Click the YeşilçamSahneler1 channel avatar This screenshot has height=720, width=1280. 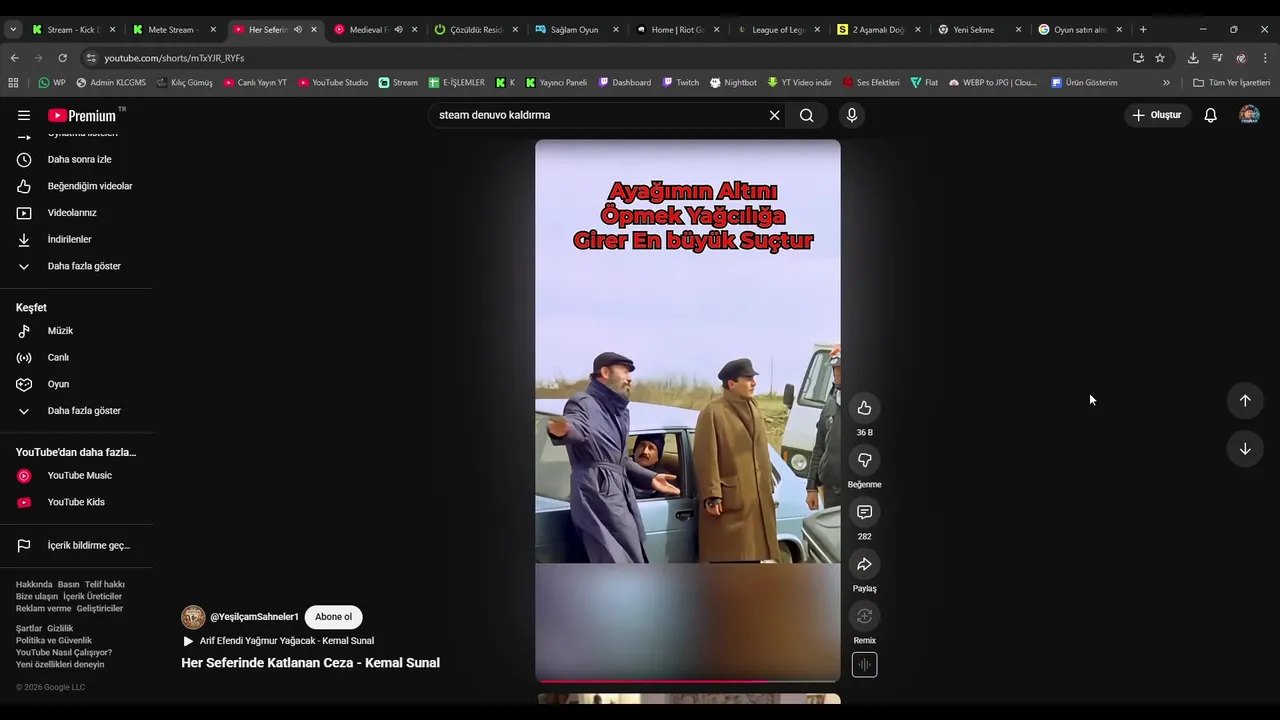193,617
